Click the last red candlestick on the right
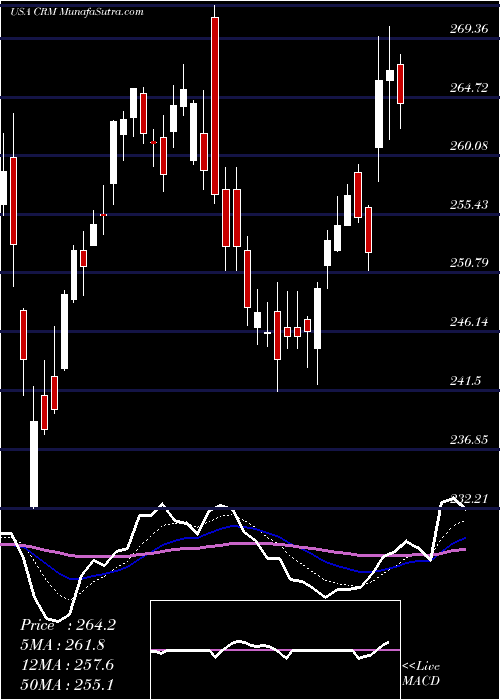The height and width of the screenshot is (700, 500). pos(400,84)
